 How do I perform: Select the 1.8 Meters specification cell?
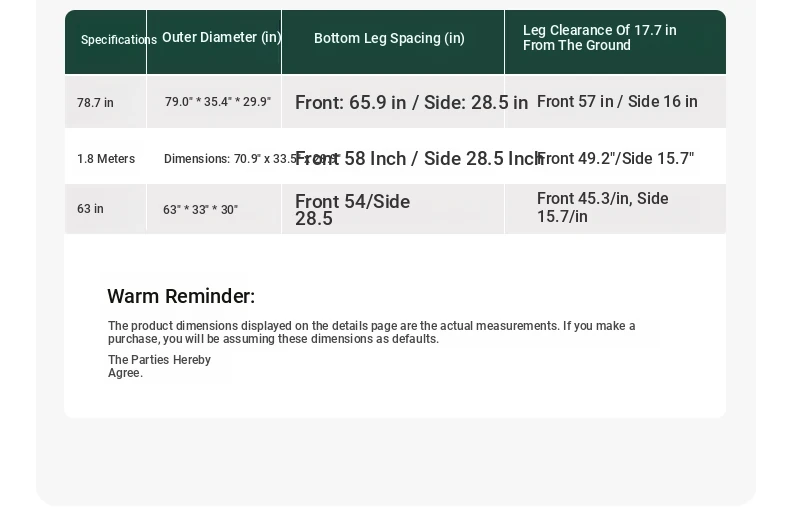[106, 159]
